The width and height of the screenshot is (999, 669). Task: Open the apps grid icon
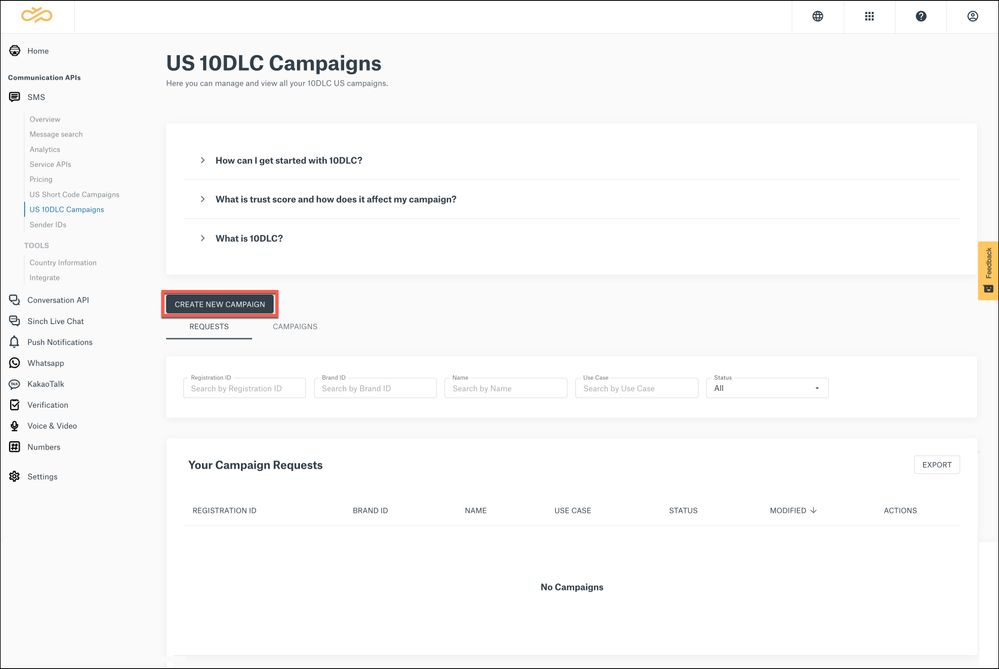coord(869,16)
